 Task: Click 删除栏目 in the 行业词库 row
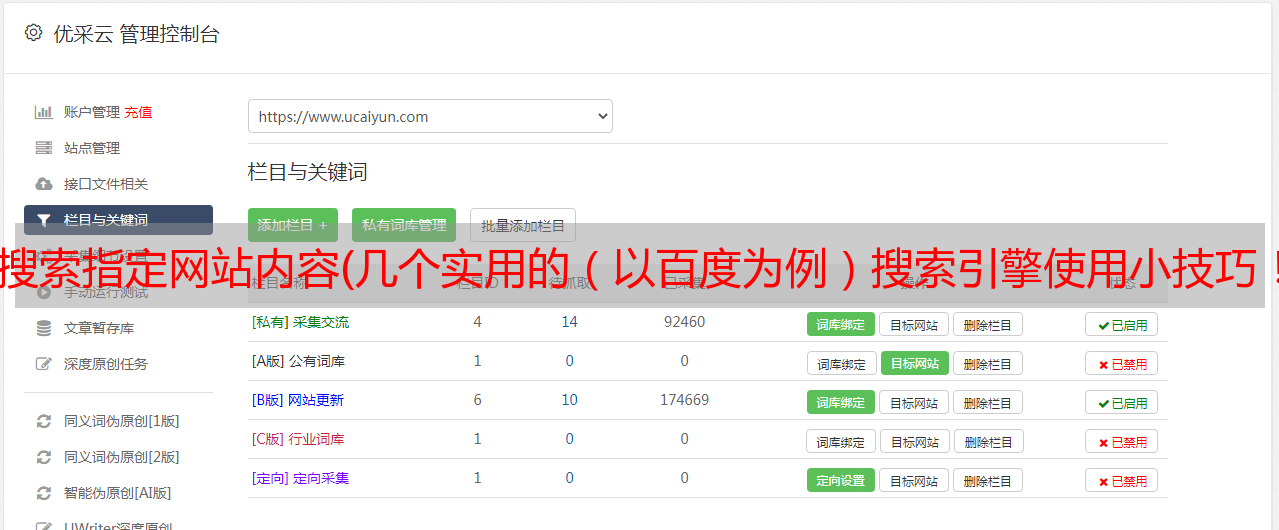pyautogui.click(x=987, y=441)
